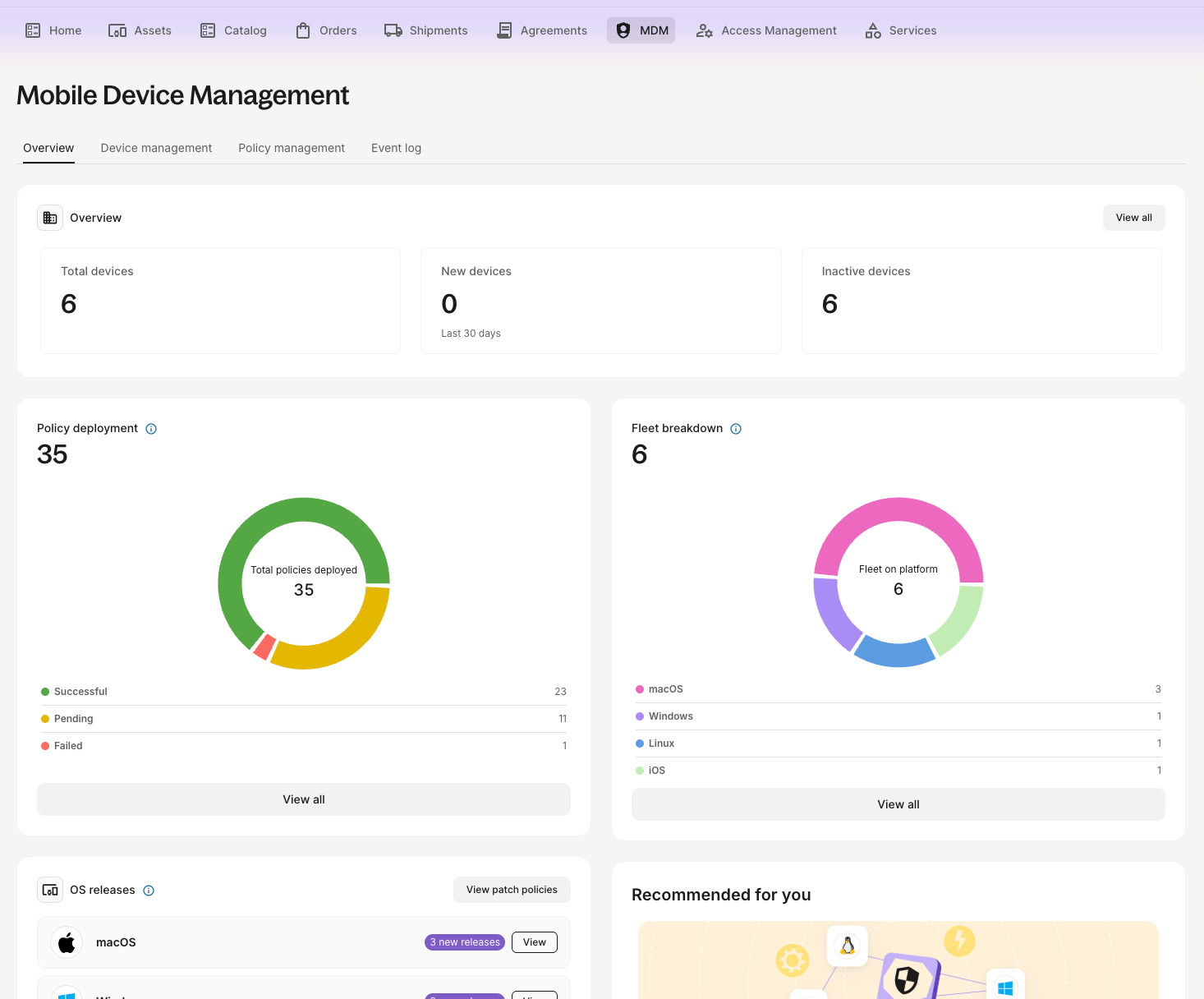Go to Access Management in top navigation
This screenshot has height=999, width=1204.
(x=766, y=30)
